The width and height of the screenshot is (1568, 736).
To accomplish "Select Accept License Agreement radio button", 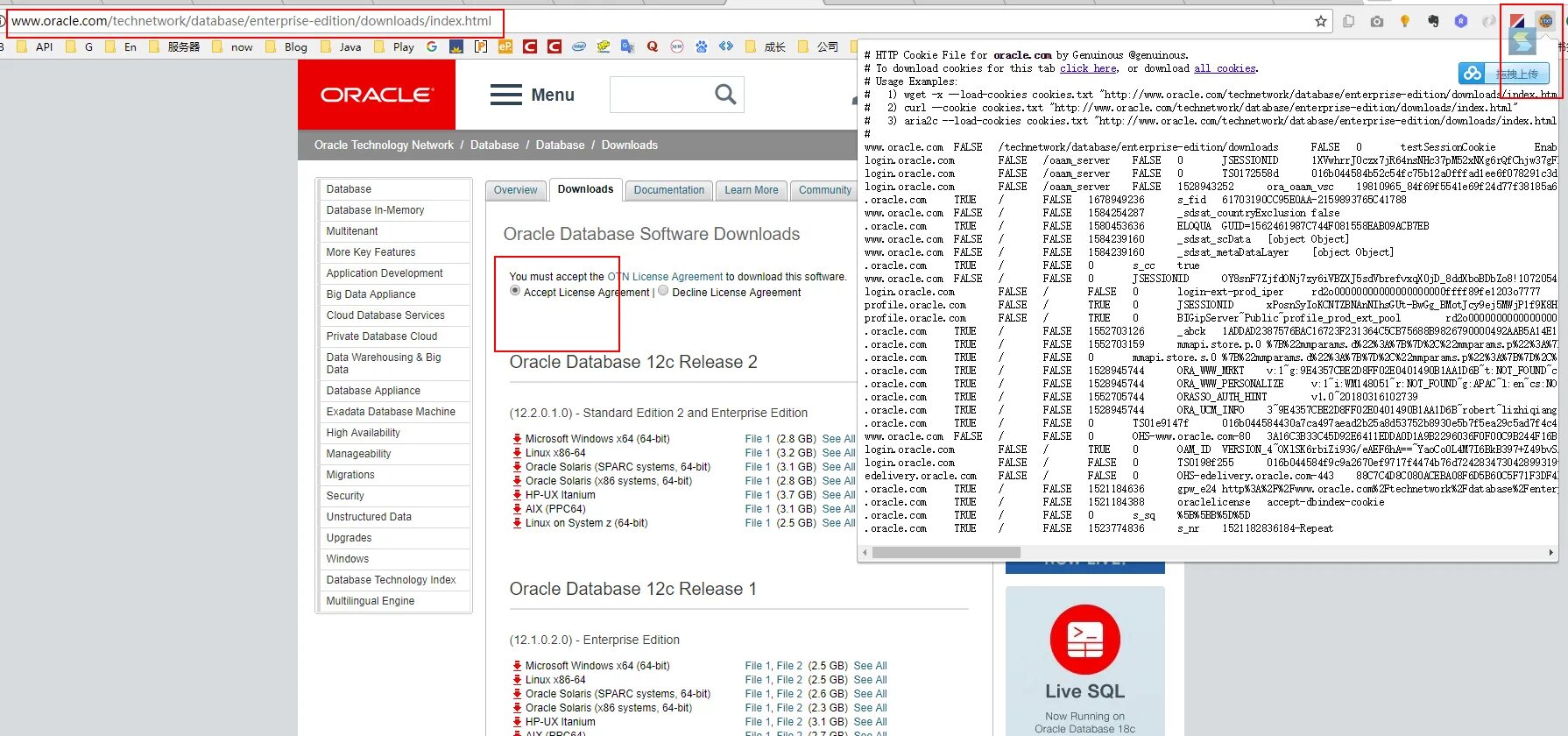I will tap(515, 291).
